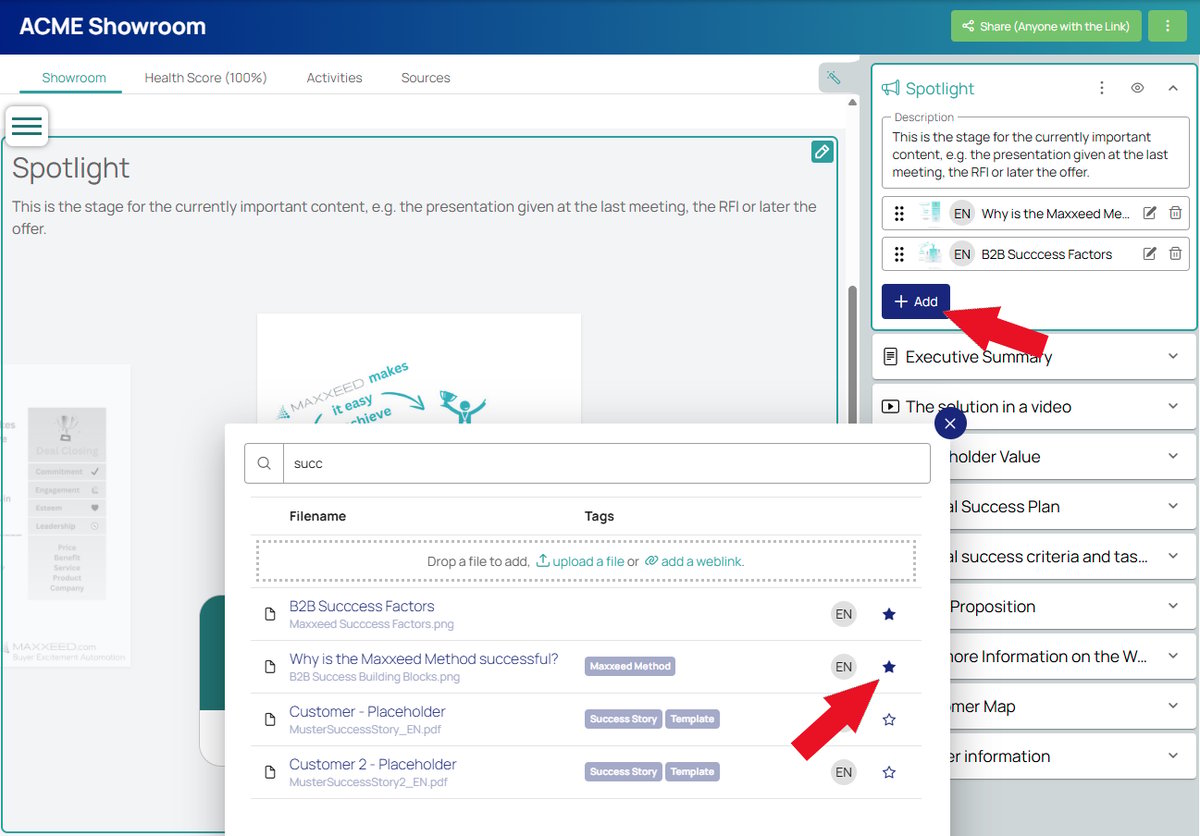
Task: Collapse the Spotlight panel chevron
Action: point(1173,88)
